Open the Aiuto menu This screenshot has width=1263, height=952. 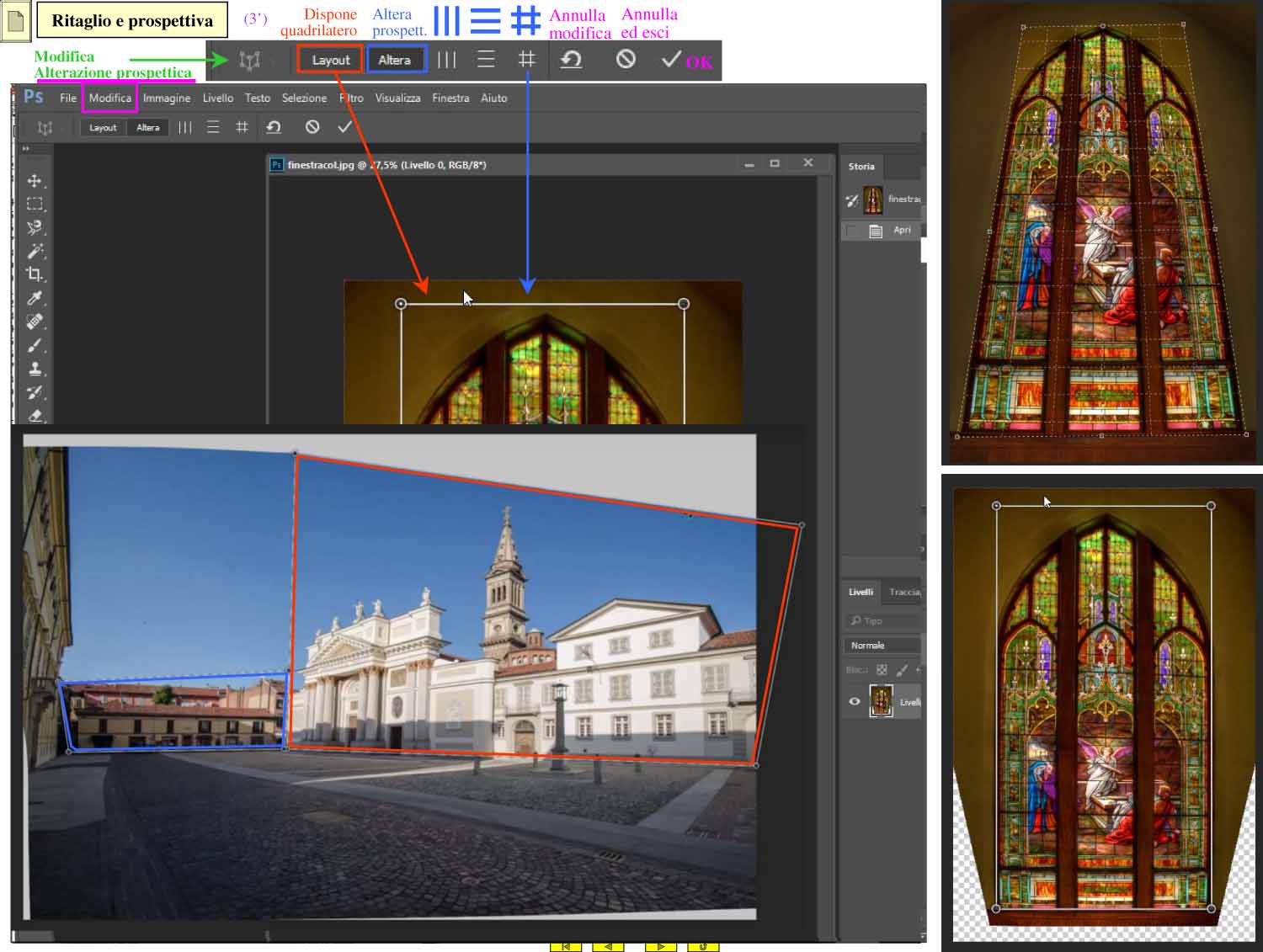494,98
